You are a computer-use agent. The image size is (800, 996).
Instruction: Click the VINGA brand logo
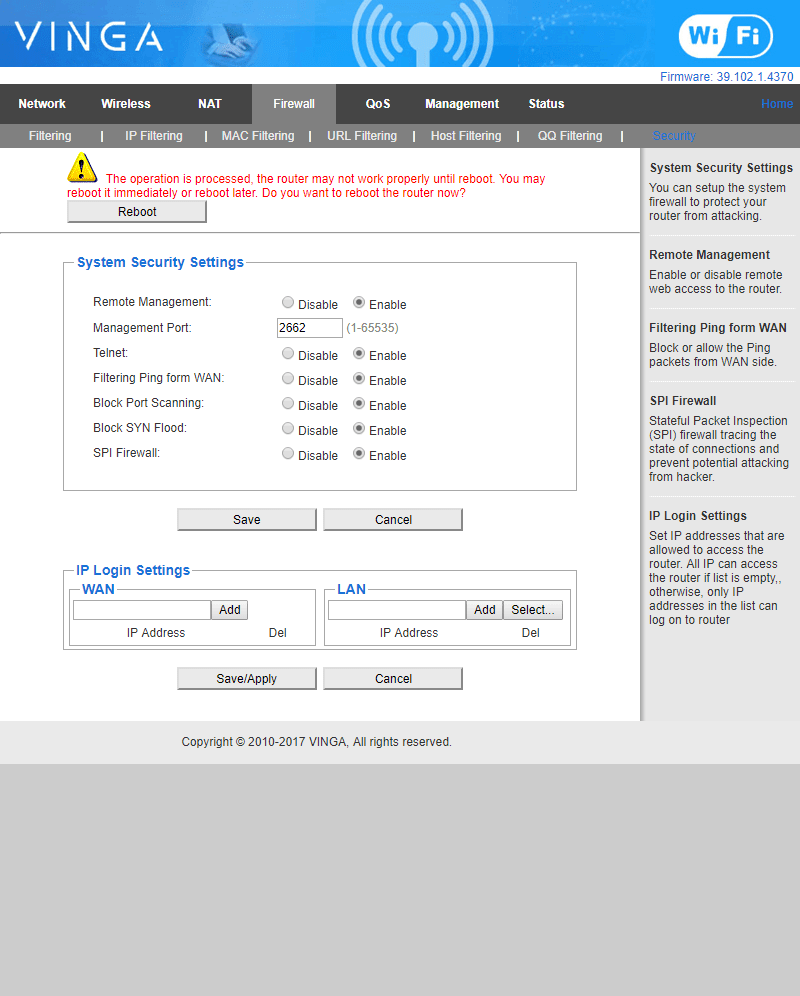pos(89,38)
